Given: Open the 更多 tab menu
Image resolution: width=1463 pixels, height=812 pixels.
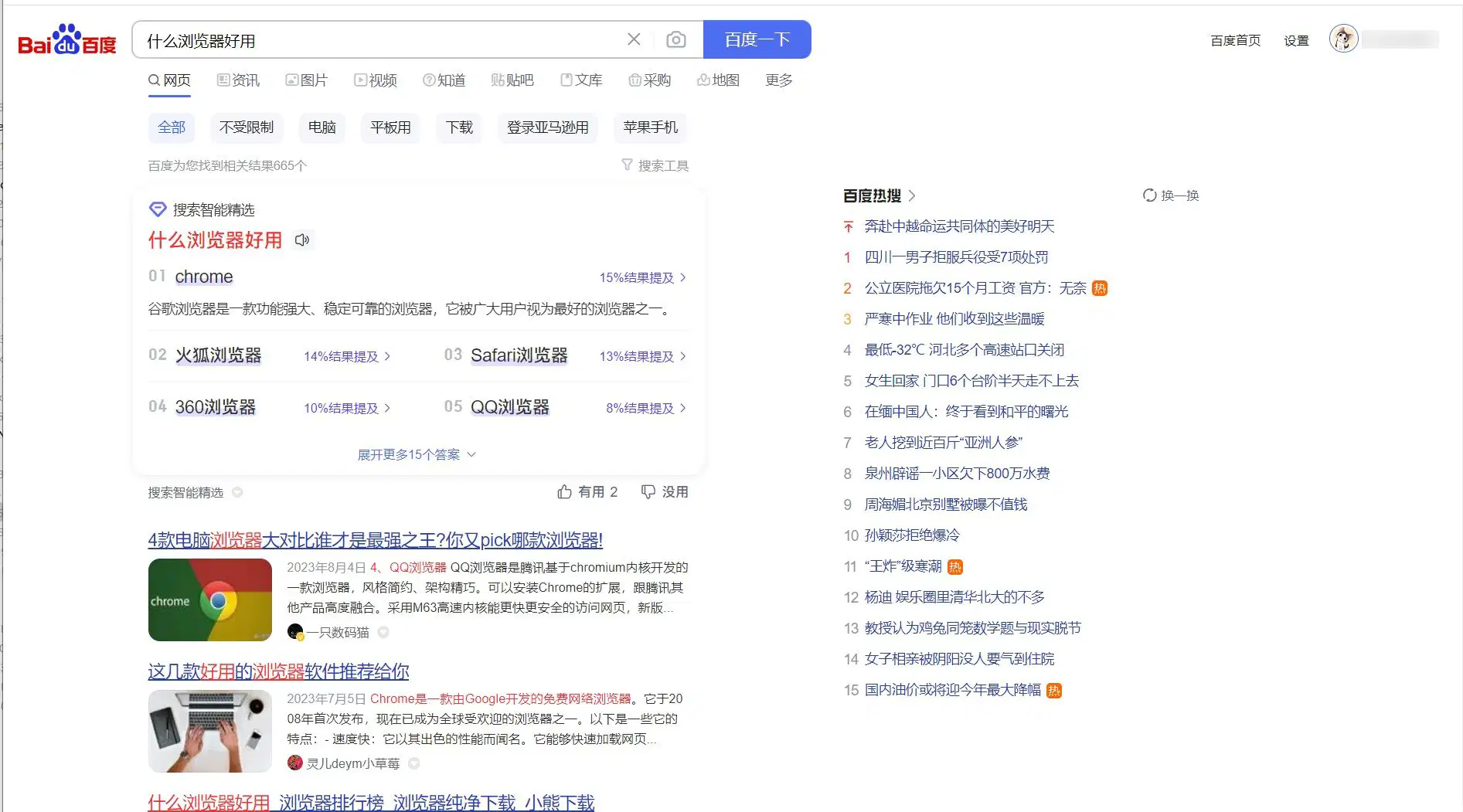Looking at the screenshot, I should click(x=779, y=80).
